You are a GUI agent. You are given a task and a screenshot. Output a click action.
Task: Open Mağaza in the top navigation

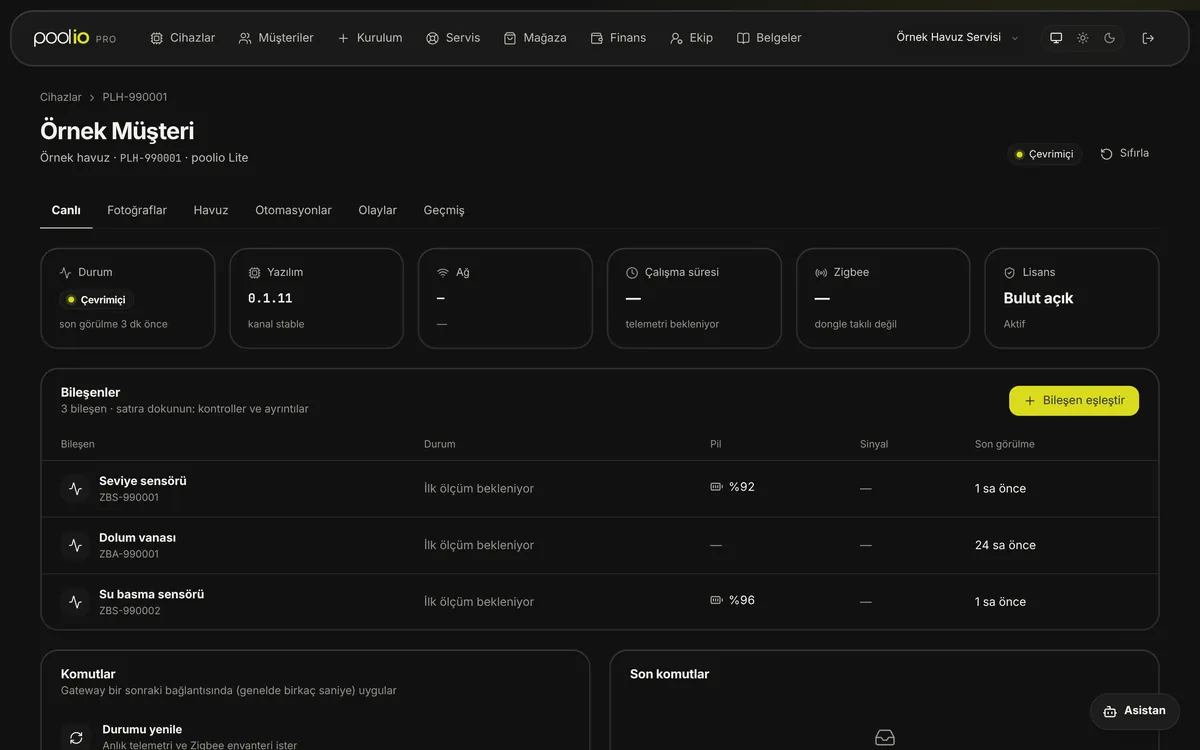coord(535,38)
